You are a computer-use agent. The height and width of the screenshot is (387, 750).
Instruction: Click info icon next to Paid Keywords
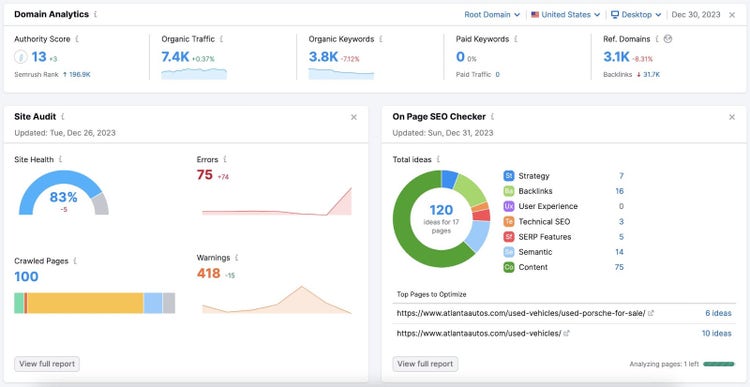[x=516, y=39]
